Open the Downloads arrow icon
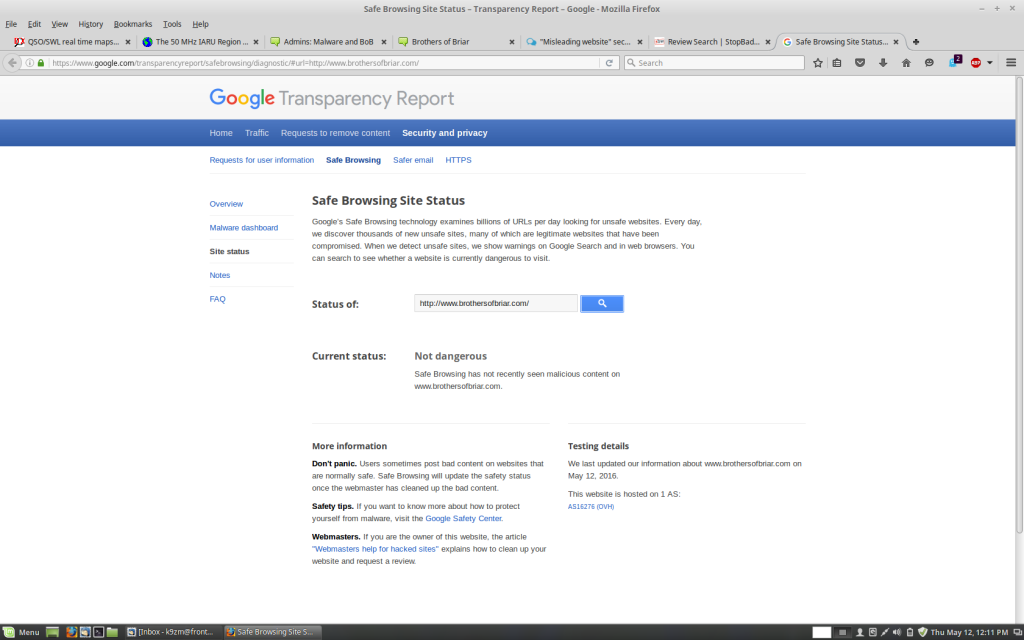Screen dimensions: 1024x640 [x=883, y=63]
